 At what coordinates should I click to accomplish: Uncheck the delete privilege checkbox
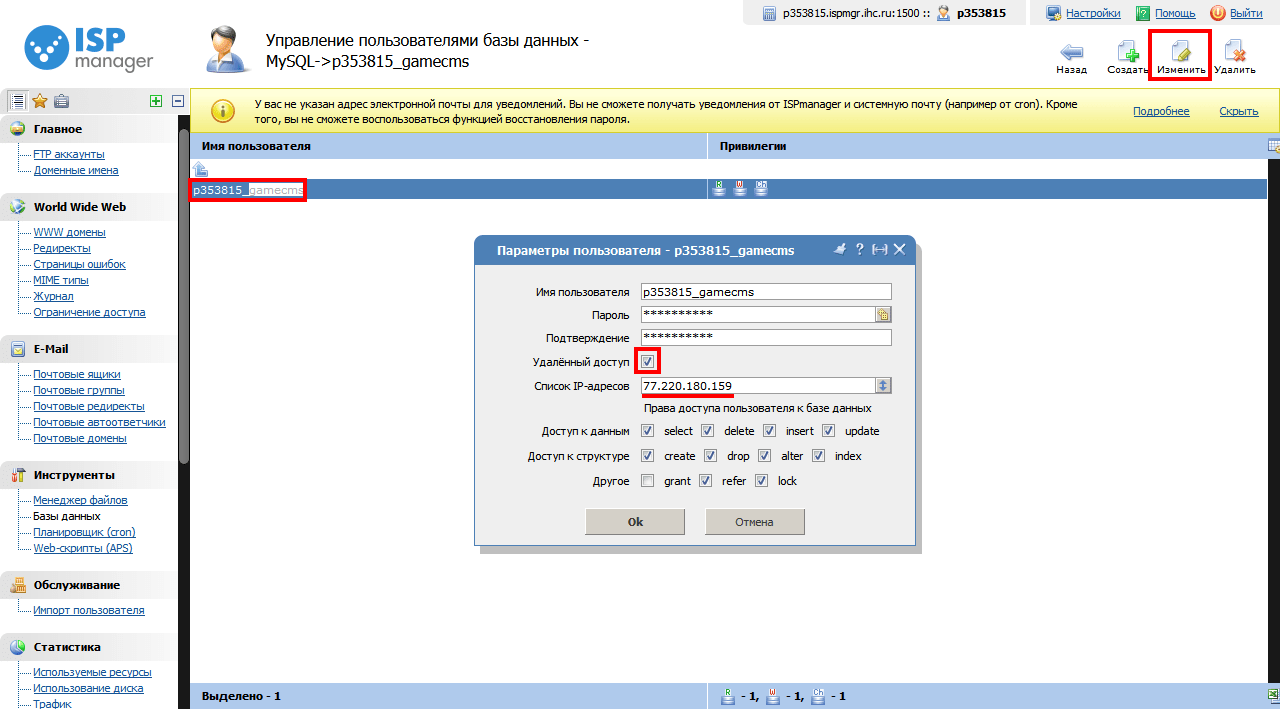point(707,431)
